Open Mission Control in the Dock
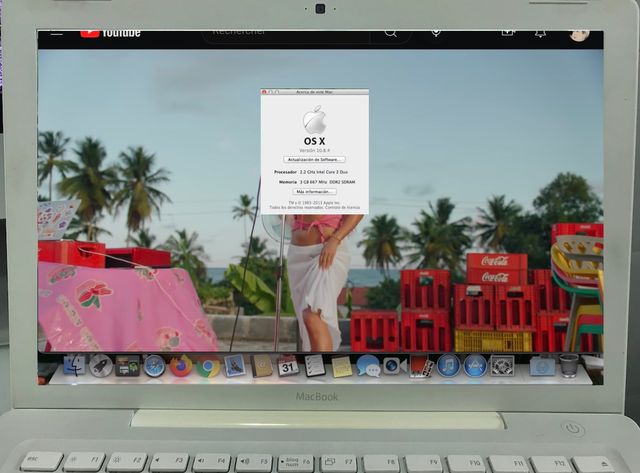This screenshot has width=640, height=473. click(x=127, y=366)
